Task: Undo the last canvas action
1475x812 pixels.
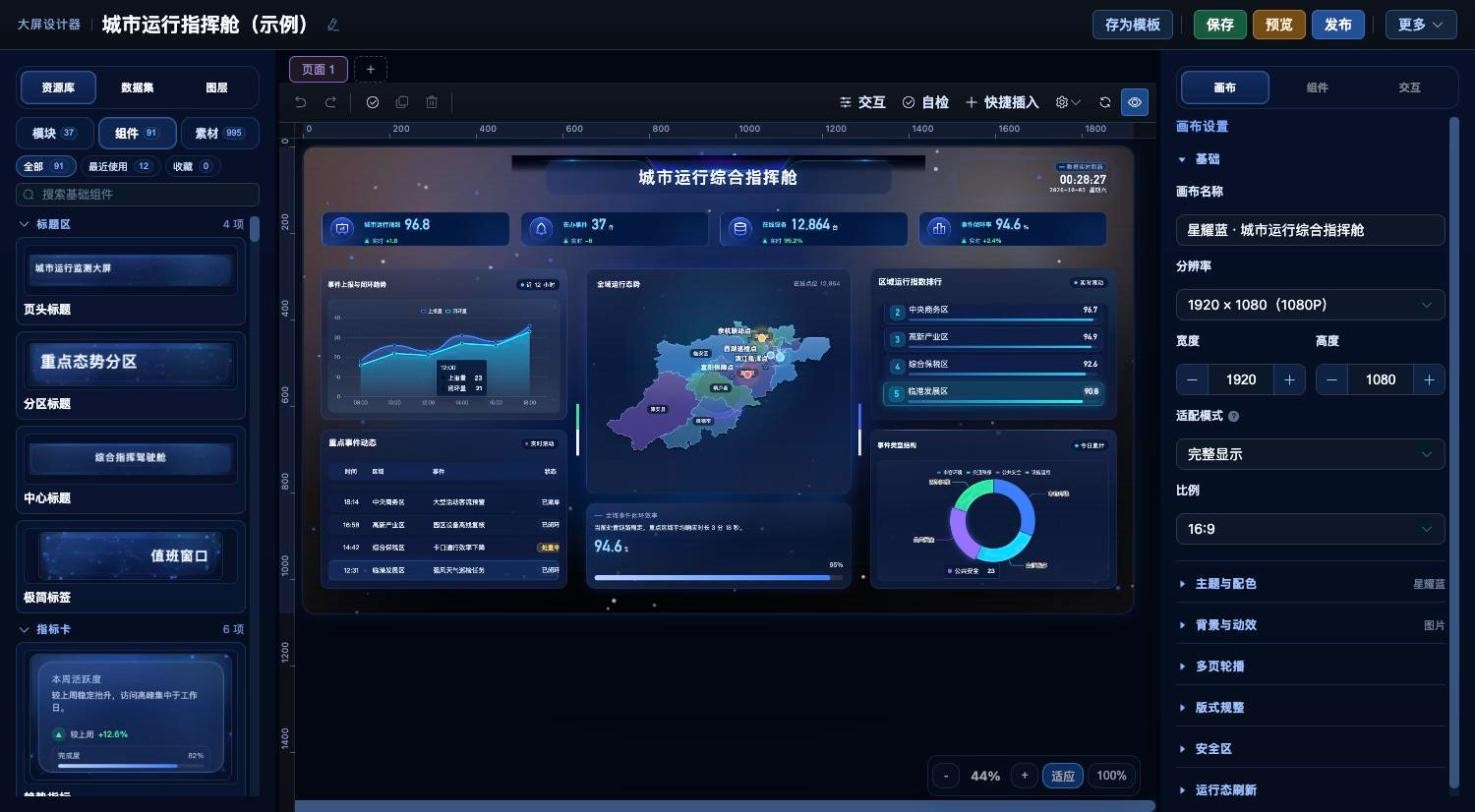Action: pyautogui.click(x=301, y=102)
